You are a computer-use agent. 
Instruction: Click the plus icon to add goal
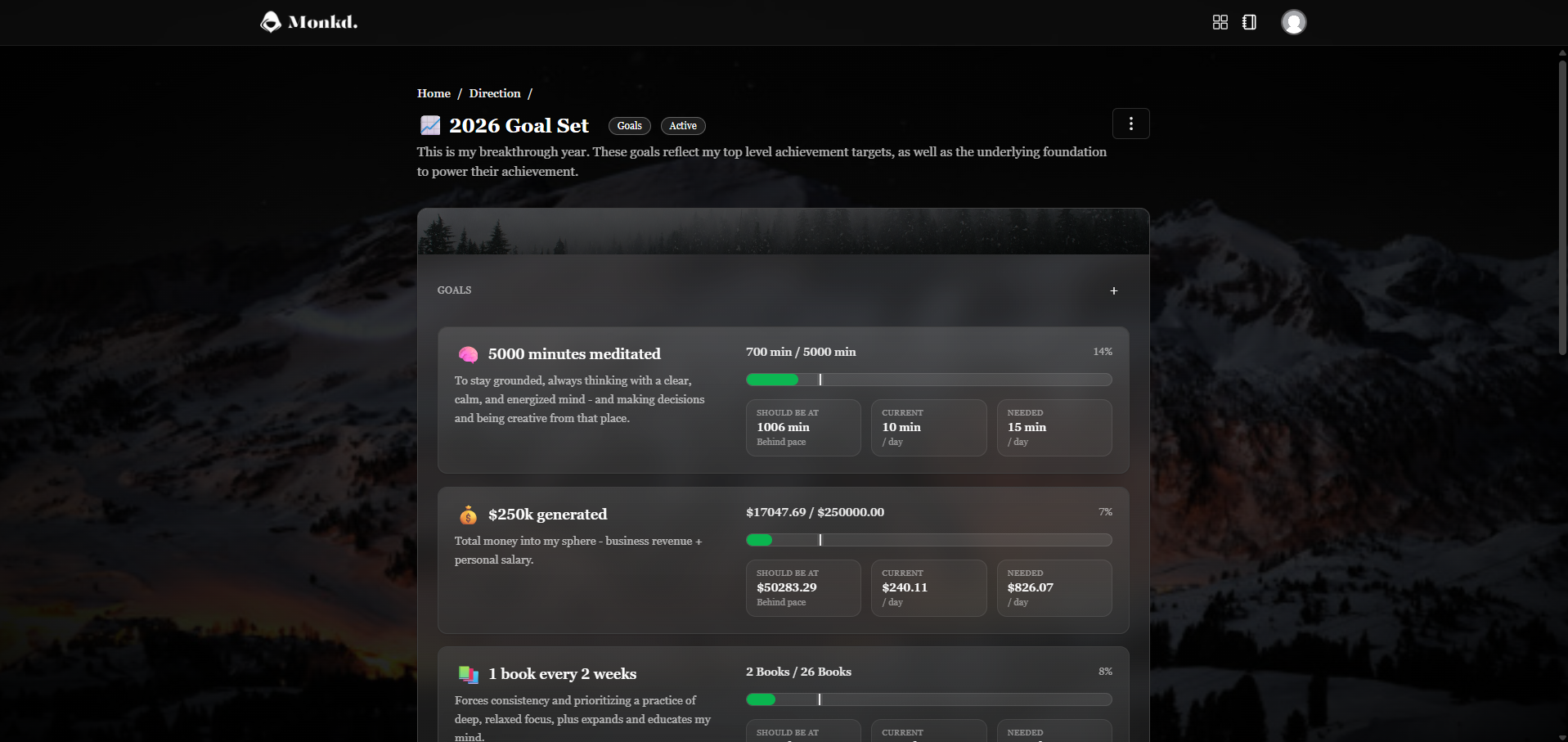[1113, 291]
